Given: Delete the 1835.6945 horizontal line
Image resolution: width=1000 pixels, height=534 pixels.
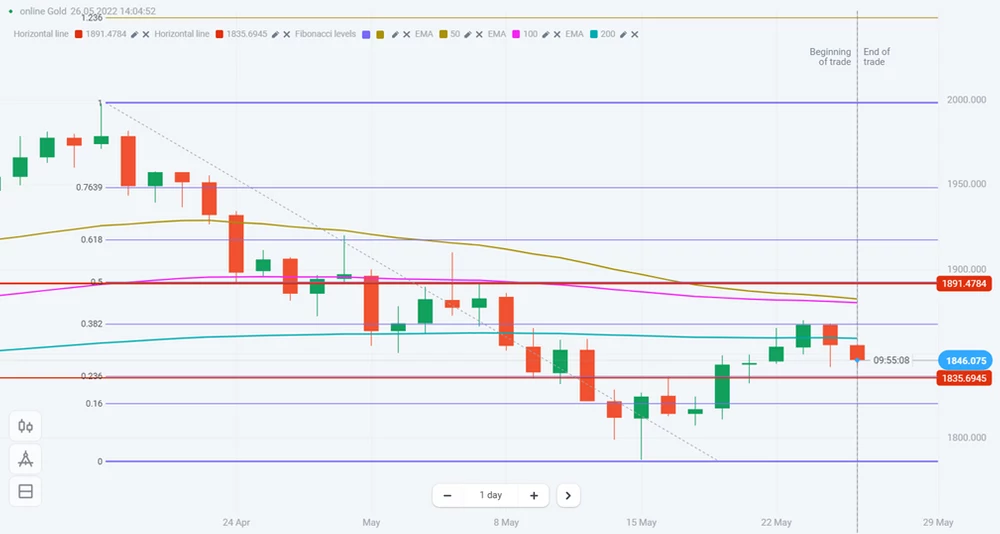Looking at the screenshot, I should (x=287, y=34).
